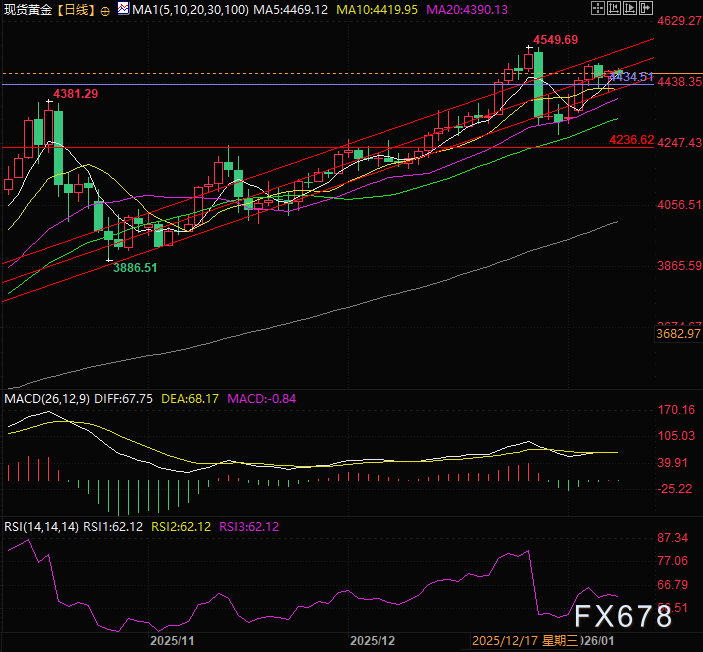Open RSI(14,14,14) indicator settings
703x652 pixels.
pos(40,527)
